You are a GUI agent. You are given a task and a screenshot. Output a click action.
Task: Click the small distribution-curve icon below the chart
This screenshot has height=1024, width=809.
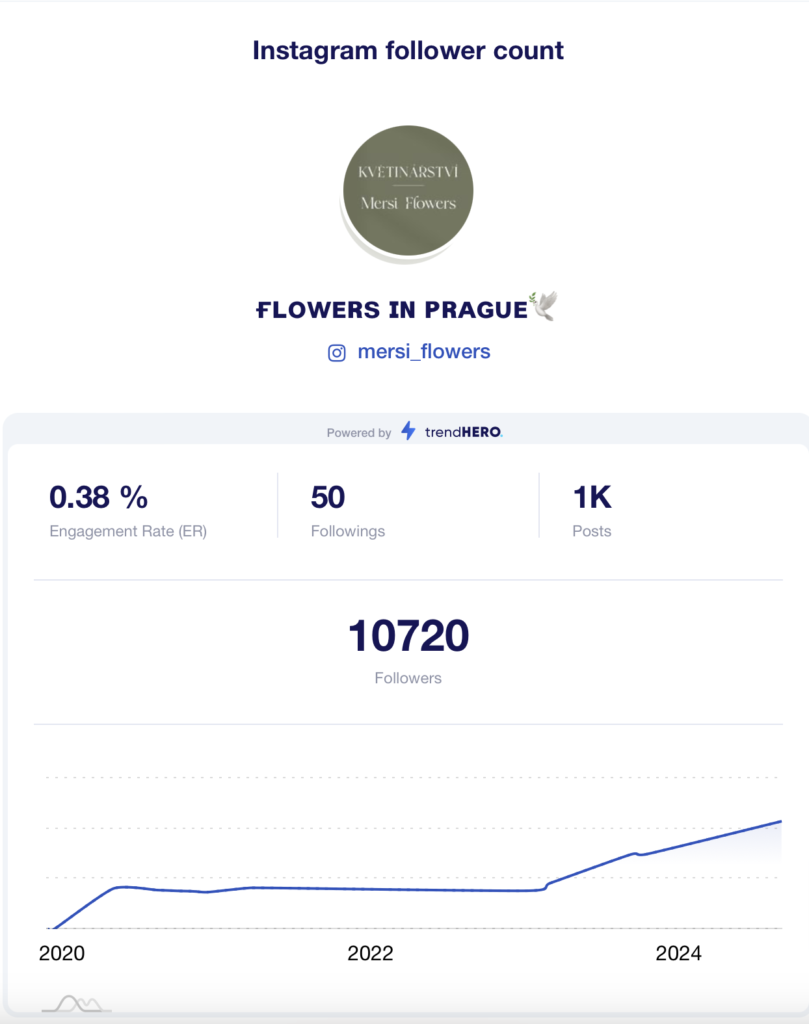coord(78,1003)
